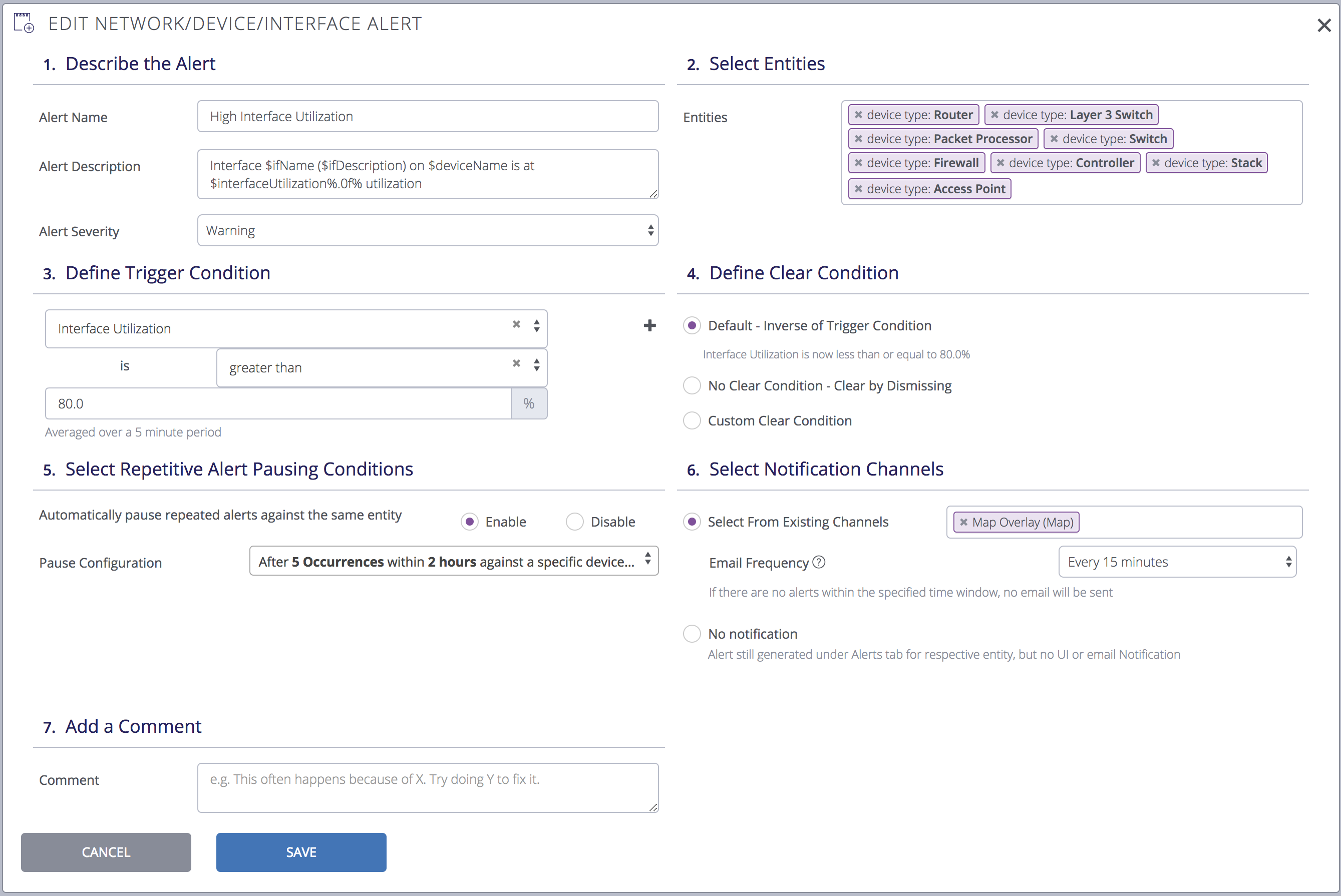Remove the Router device type tag
Image resolution: width=1341 pixels, height=896 pixels.
click(858, 115)
